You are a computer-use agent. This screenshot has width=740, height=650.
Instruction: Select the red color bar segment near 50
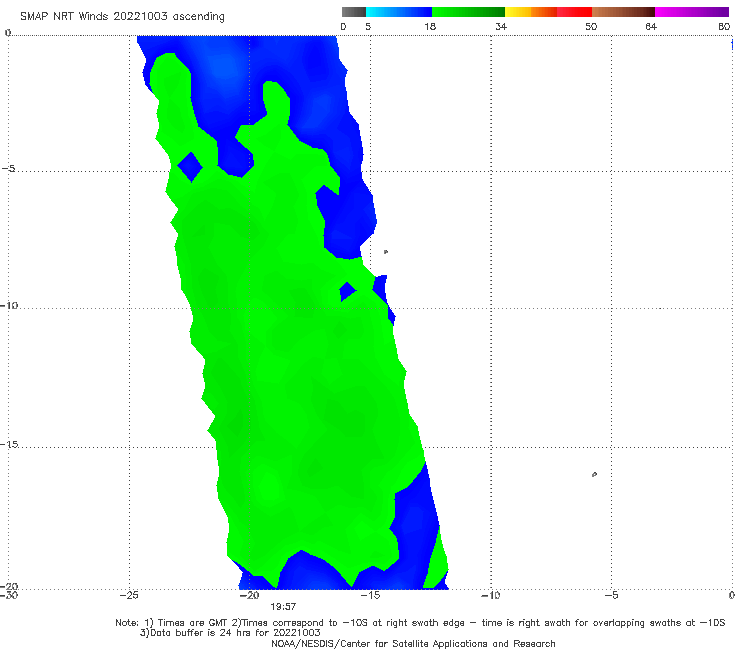[574, 12]
